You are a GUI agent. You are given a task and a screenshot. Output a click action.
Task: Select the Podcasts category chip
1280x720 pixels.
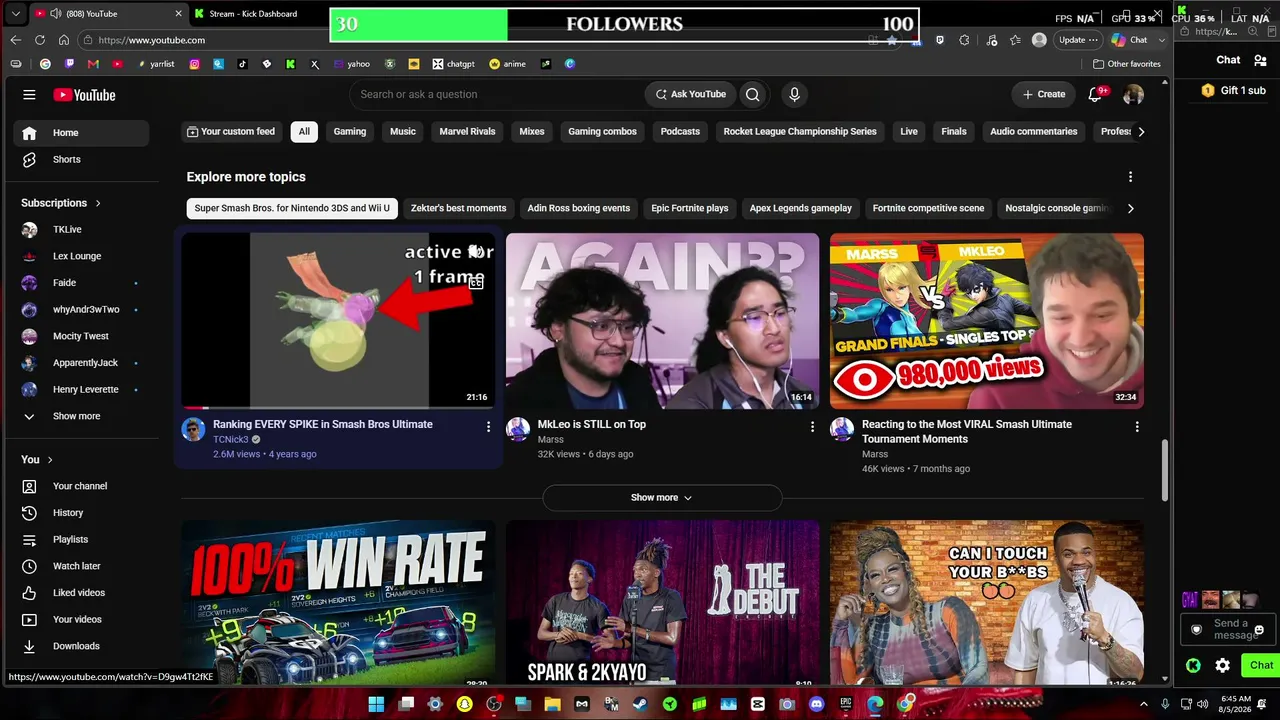click(x=680, y=131)
